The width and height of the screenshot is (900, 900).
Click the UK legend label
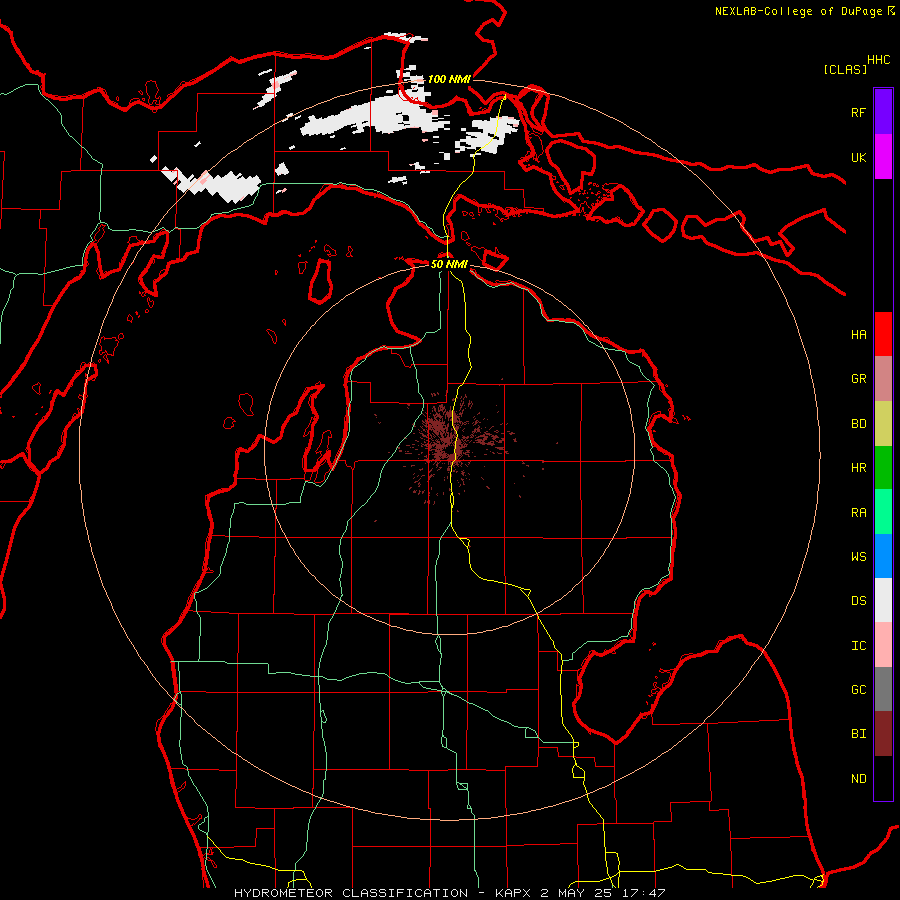point(858,157)
